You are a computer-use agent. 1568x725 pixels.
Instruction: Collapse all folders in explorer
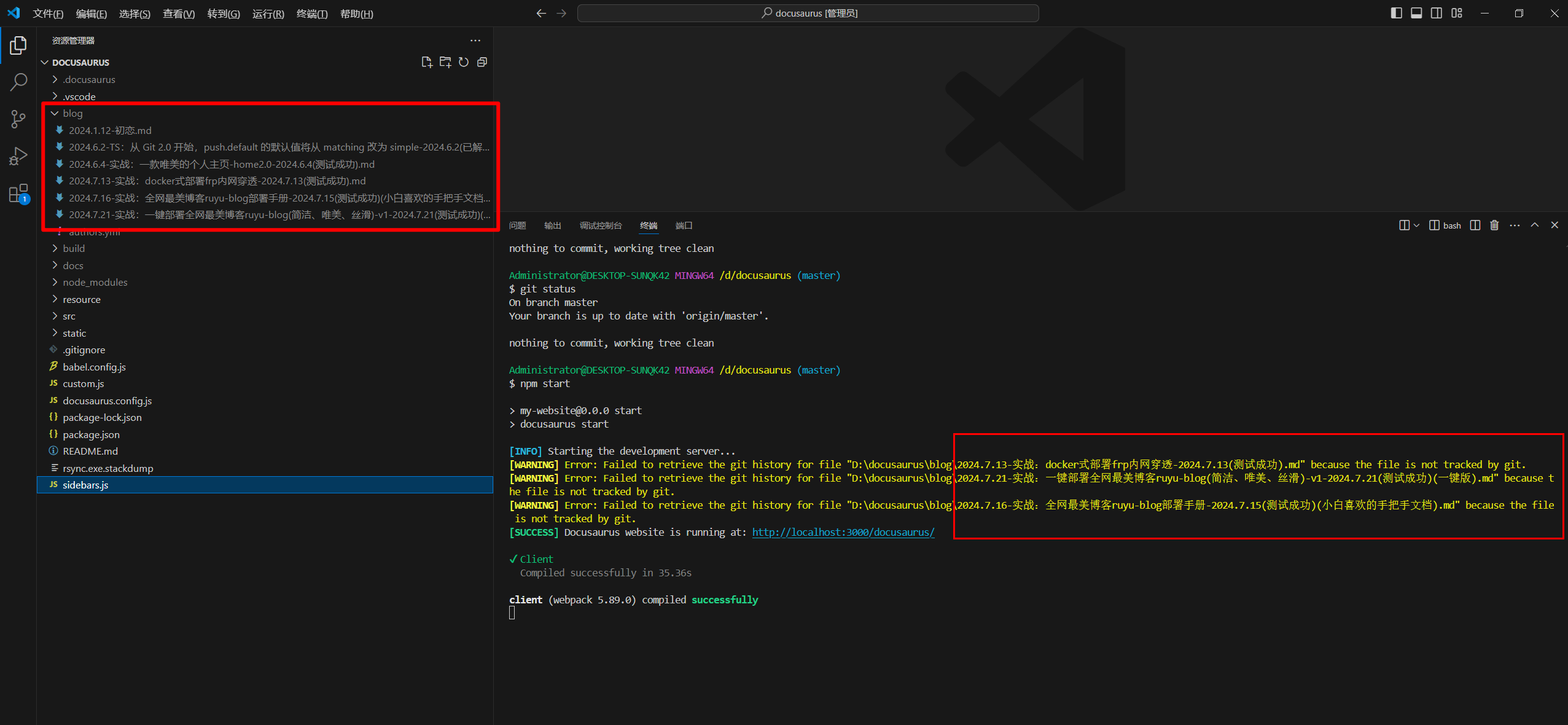(482, 62)
